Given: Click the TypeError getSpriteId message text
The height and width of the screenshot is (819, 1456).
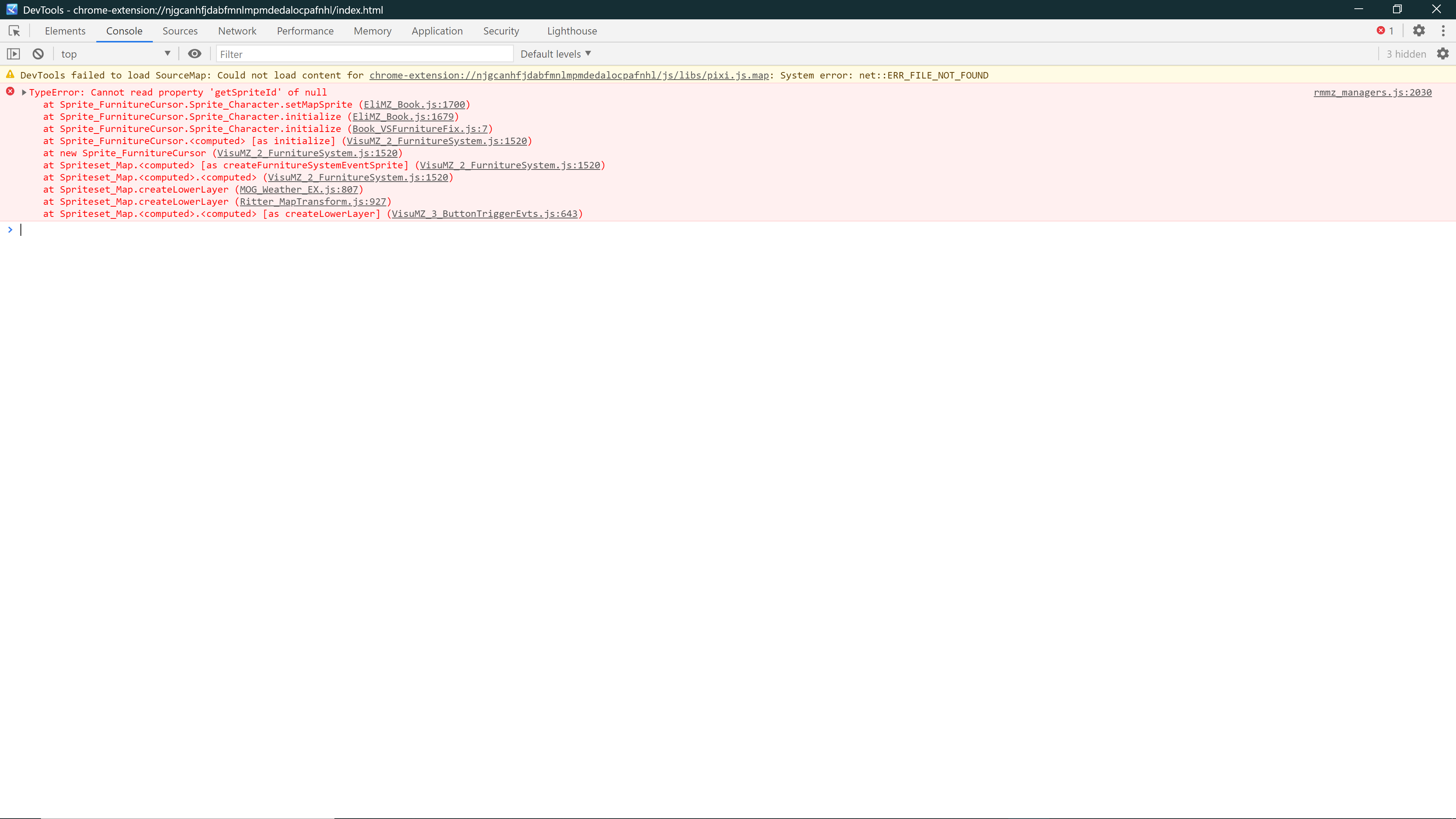Looking at the screenshot, I should click(177, 92).
